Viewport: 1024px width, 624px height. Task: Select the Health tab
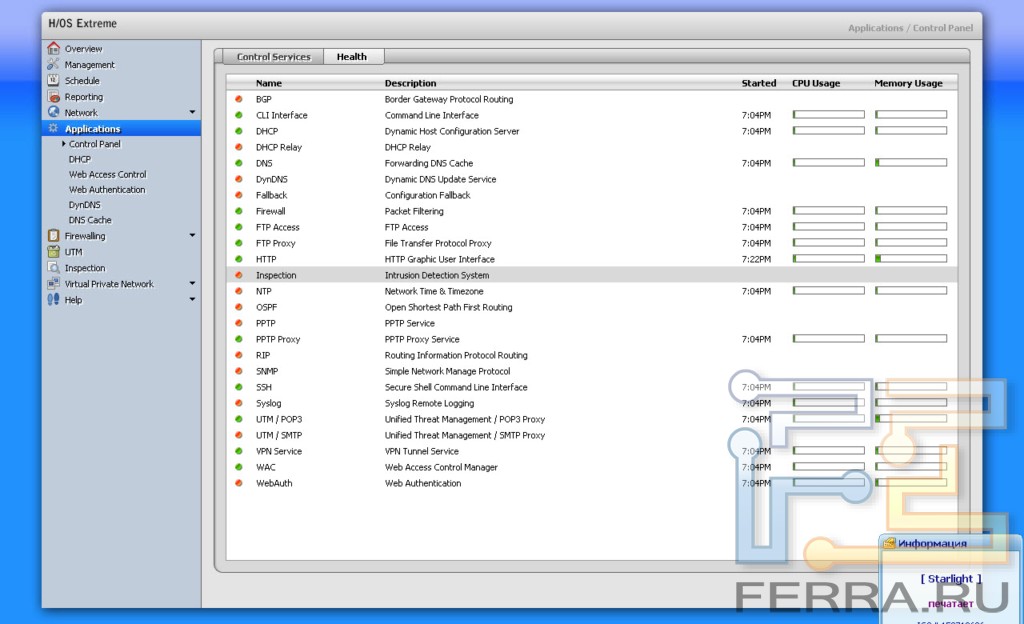tap(351, 57)
